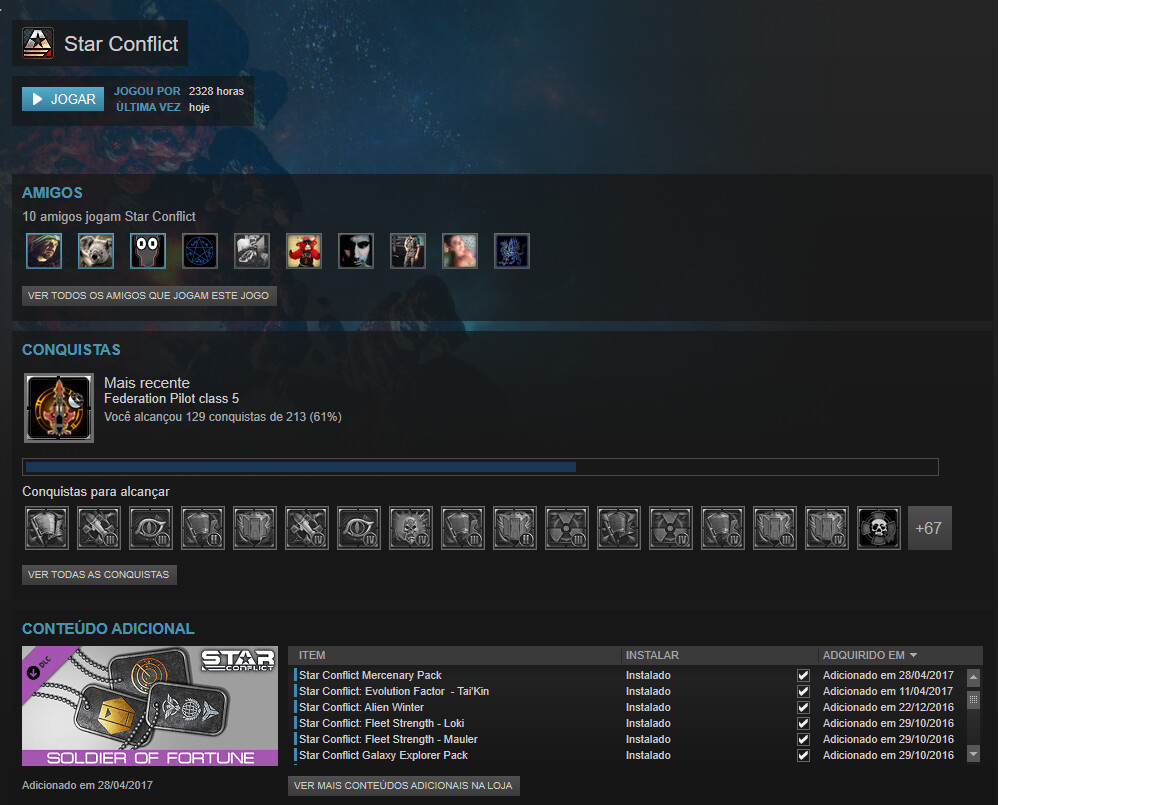
Task: Toggle Galaxy Explorer Pack install checkbox
Action: (803, 755)
